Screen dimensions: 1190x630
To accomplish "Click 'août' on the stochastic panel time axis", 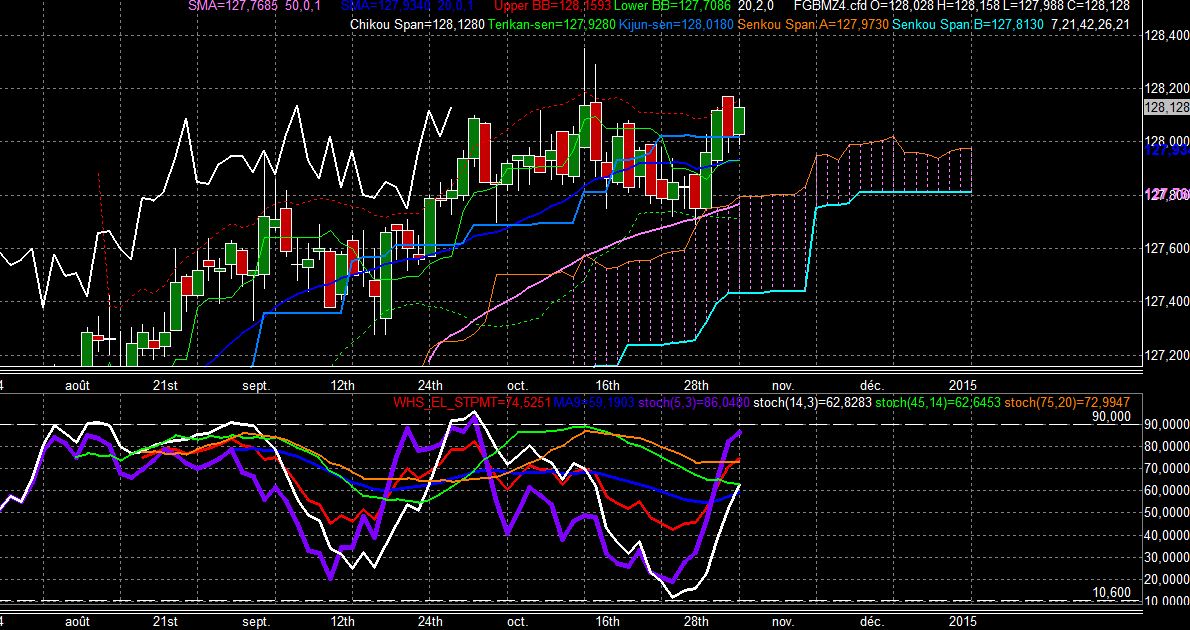I will (x=77, y=621).
